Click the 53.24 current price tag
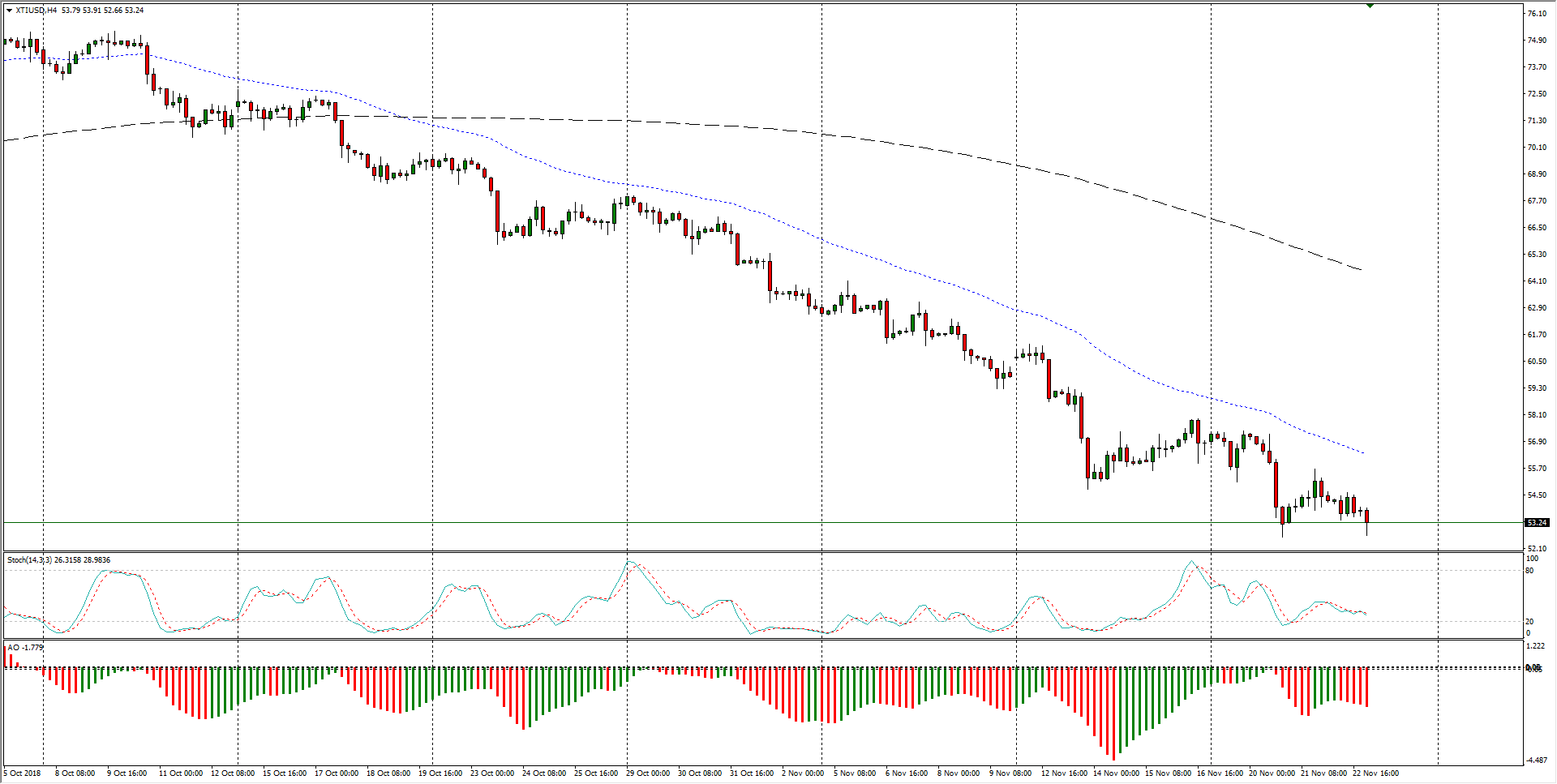1557x784 pixels. click(1537, 523)
